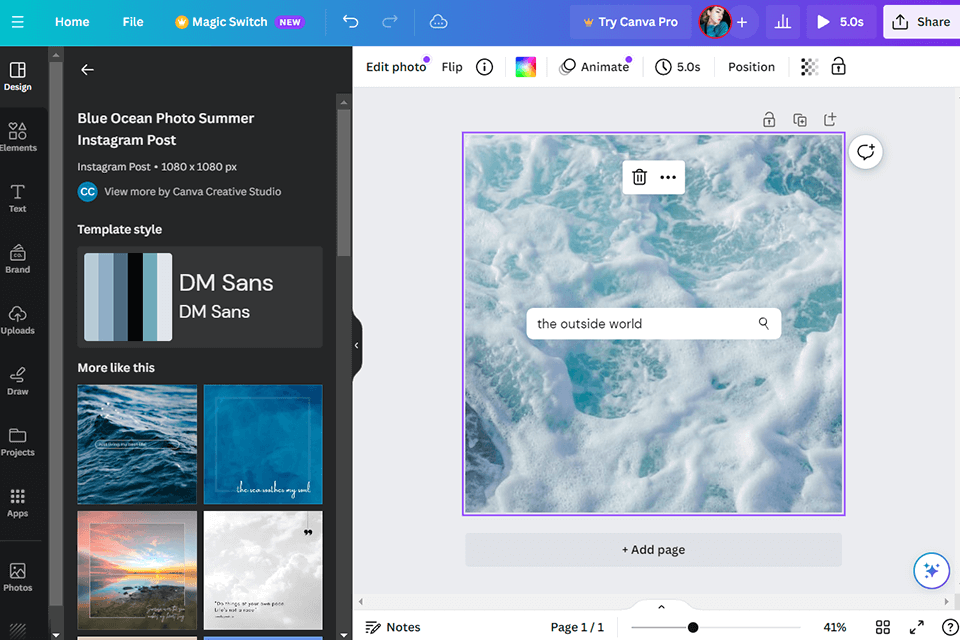
Task: Delete the selected photo with trash icon
Action: 639,177
